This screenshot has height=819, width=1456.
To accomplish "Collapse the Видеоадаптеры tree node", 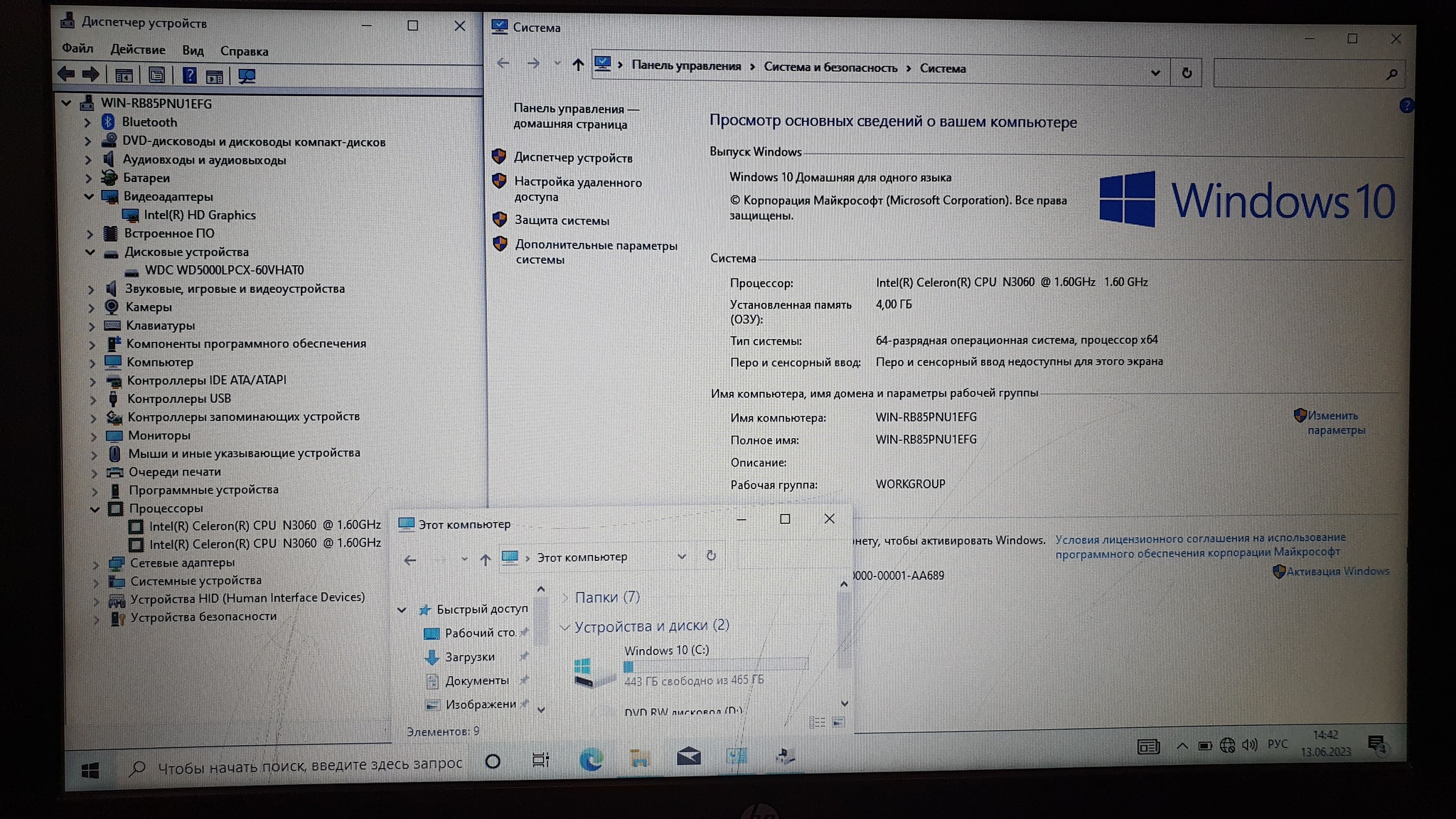I will pos(89,196).
